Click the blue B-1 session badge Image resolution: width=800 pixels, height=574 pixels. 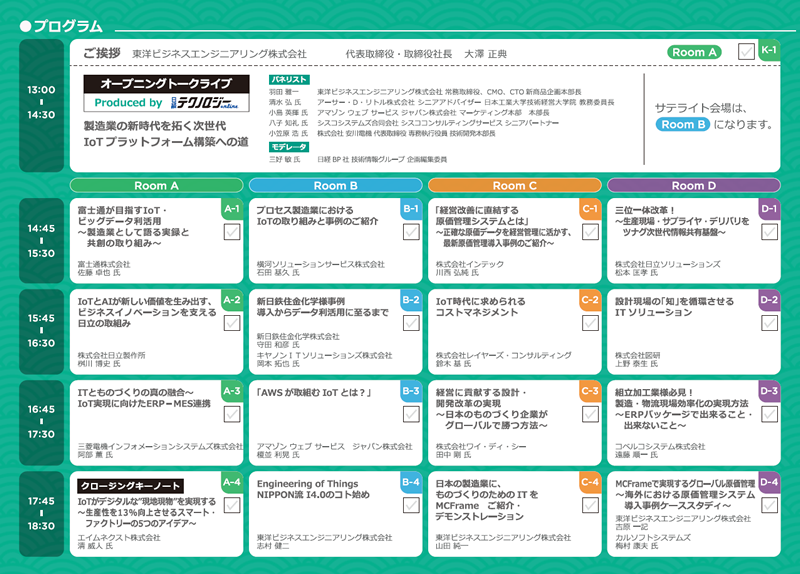[x=410, y=208]
